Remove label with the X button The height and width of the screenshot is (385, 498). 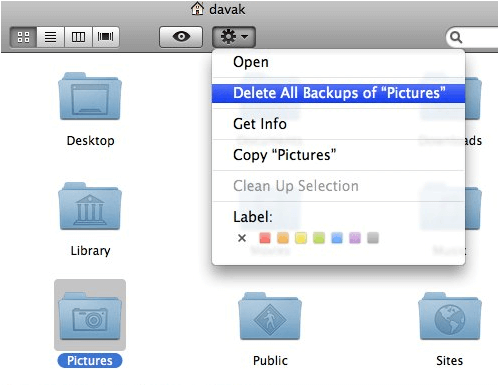coord(242,238)
